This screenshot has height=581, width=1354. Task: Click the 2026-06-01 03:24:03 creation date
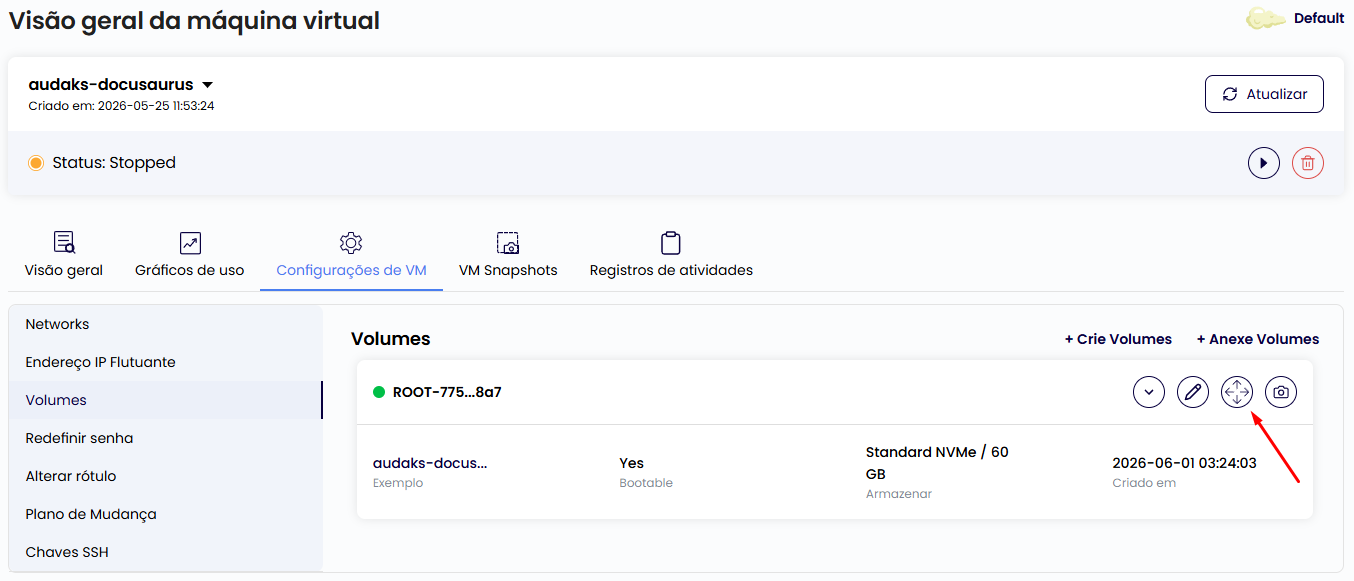1184,463
